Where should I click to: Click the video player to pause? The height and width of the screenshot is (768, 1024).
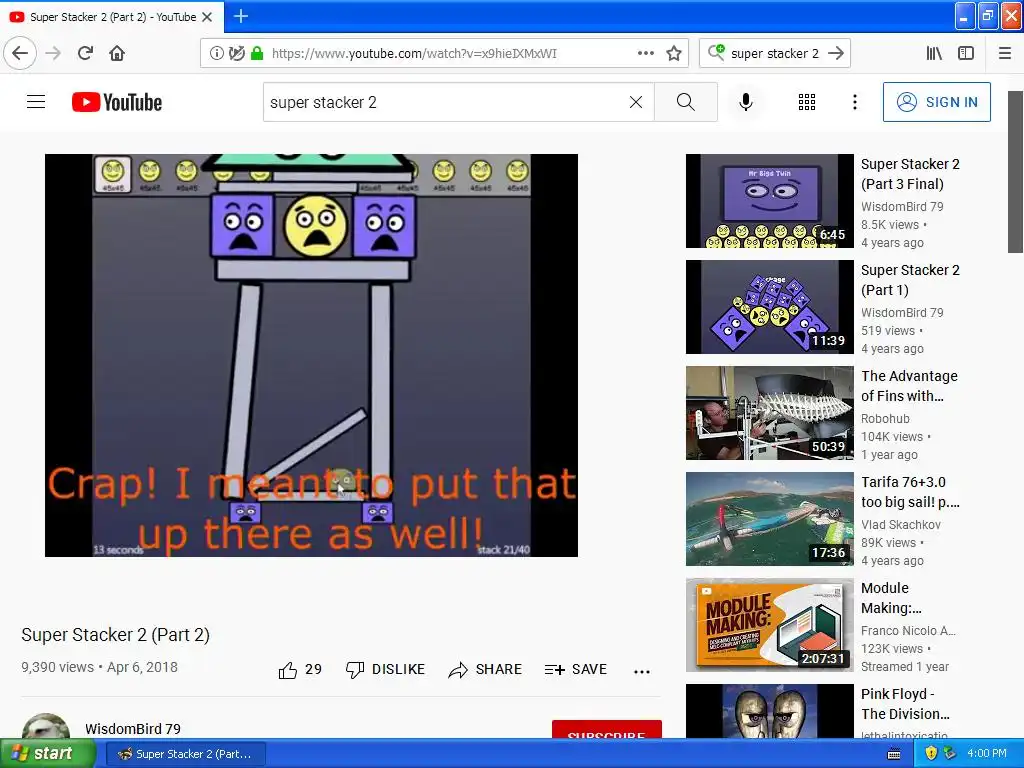click(312, 355)
